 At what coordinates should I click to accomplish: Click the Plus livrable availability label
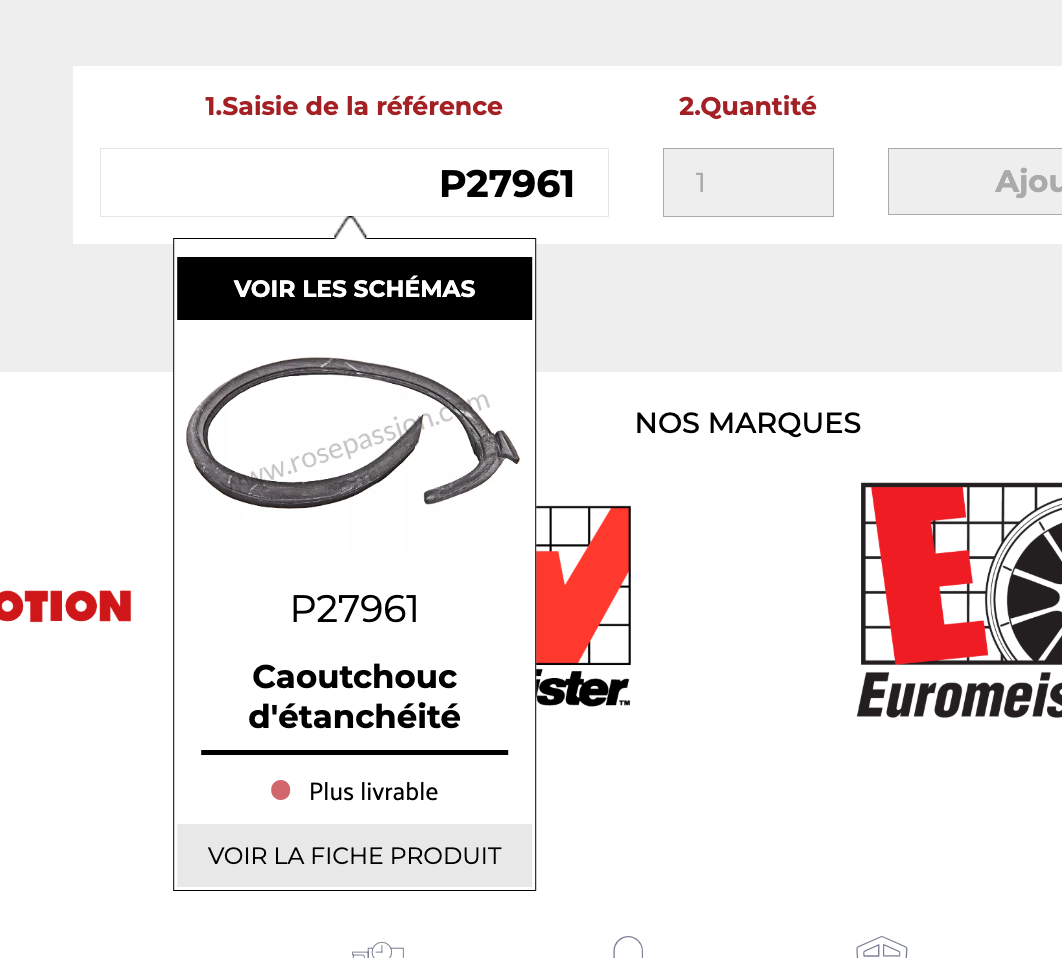[373, 791]
